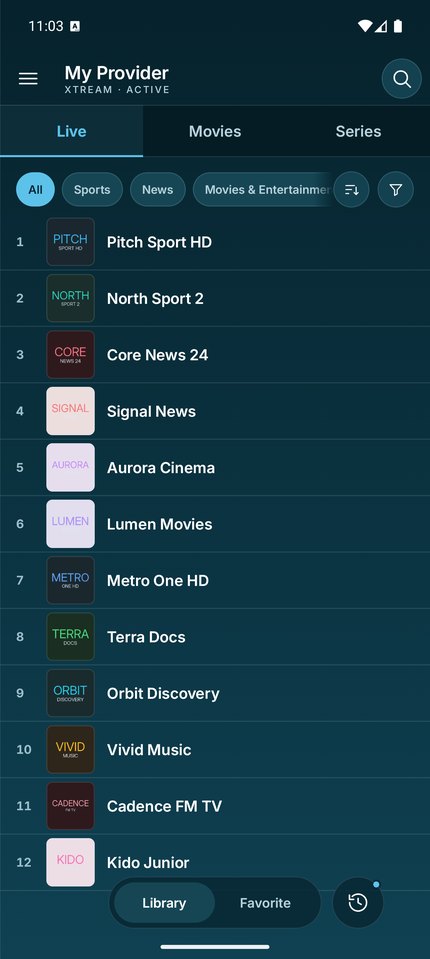This screenshot has height=959, width=430.
Task: Switch to the Library view
Action: tap(165, 903)
